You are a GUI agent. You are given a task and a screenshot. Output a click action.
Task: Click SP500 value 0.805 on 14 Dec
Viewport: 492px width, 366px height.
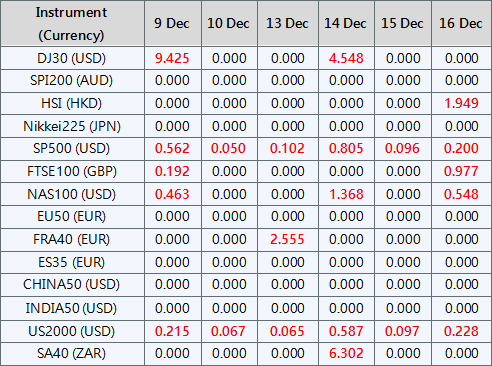coord(346,148)
